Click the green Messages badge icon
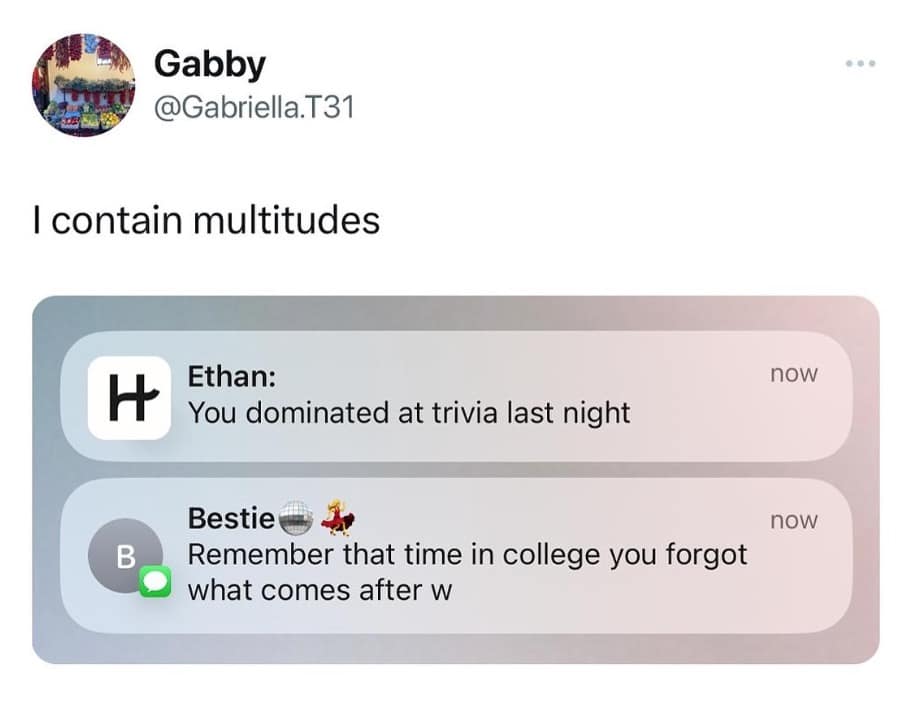 click(x=155, y=582)
